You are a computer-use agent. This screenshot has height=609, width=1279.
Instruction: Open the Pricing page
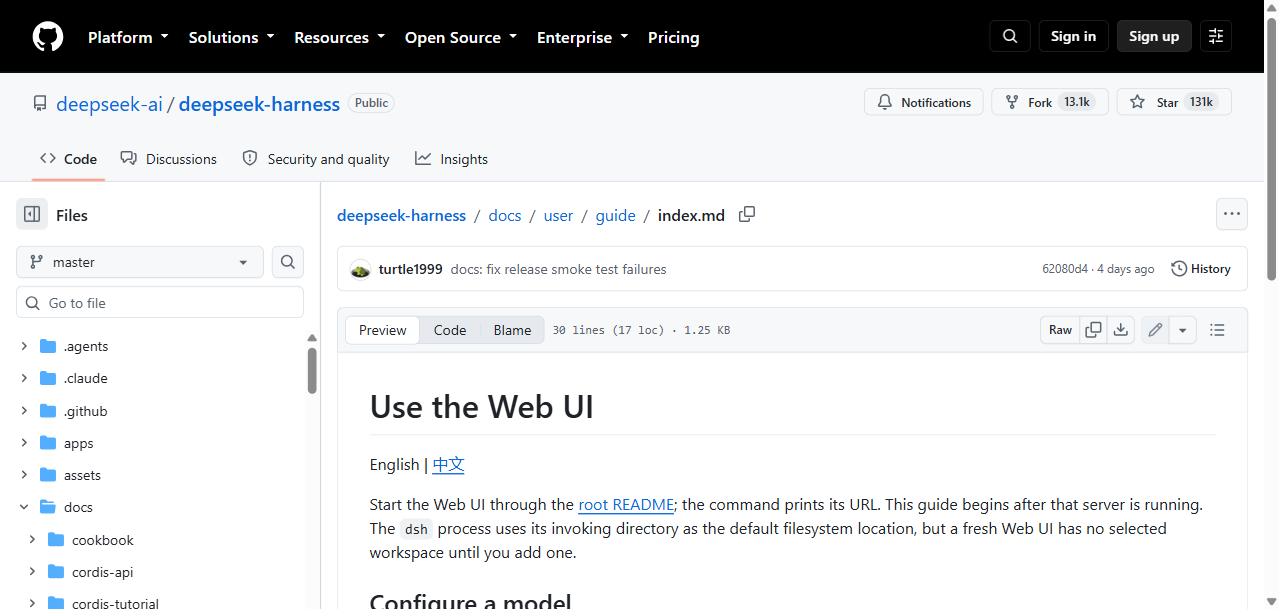coord(674,37)
